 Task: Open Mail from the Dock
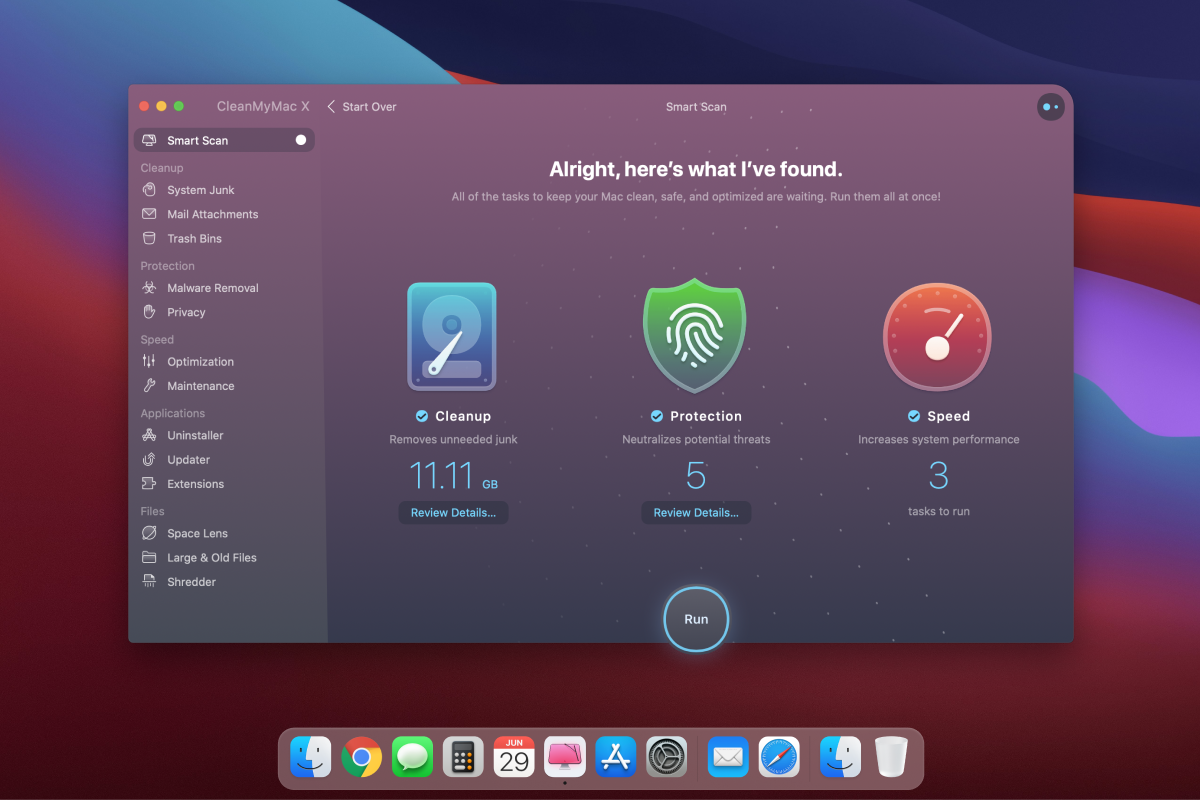tap(728, 757)
